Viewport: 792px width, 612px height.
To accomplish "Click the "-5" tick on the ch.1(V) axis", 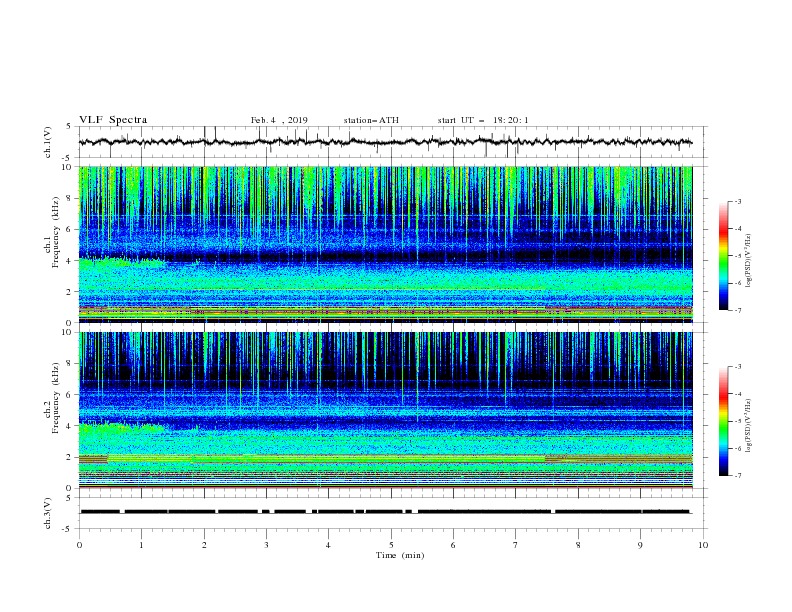I will [x=68, y=158].
